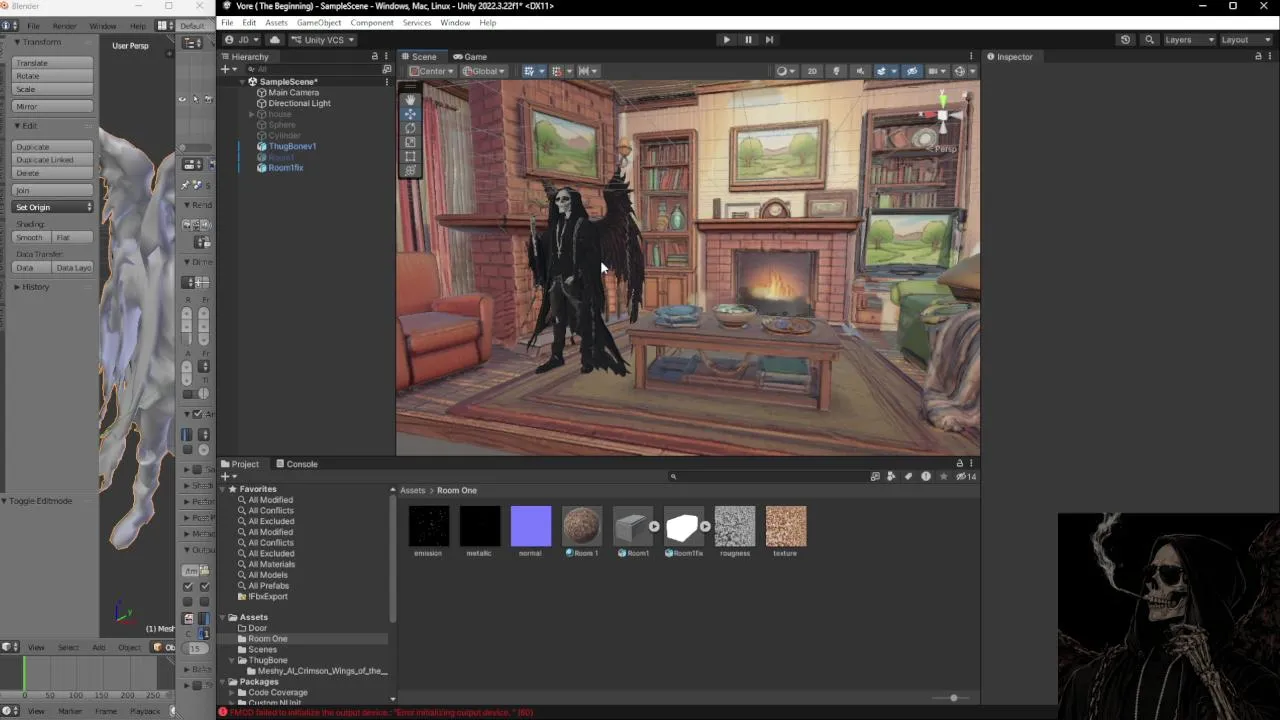Select the Transform tool in Scene
The image size is (1280, 720).
tap(410, 170)
